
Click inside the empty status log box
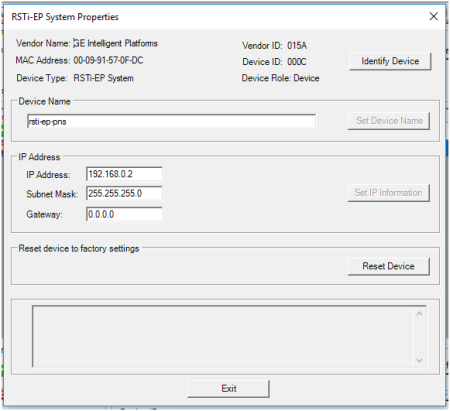[223, 336]
